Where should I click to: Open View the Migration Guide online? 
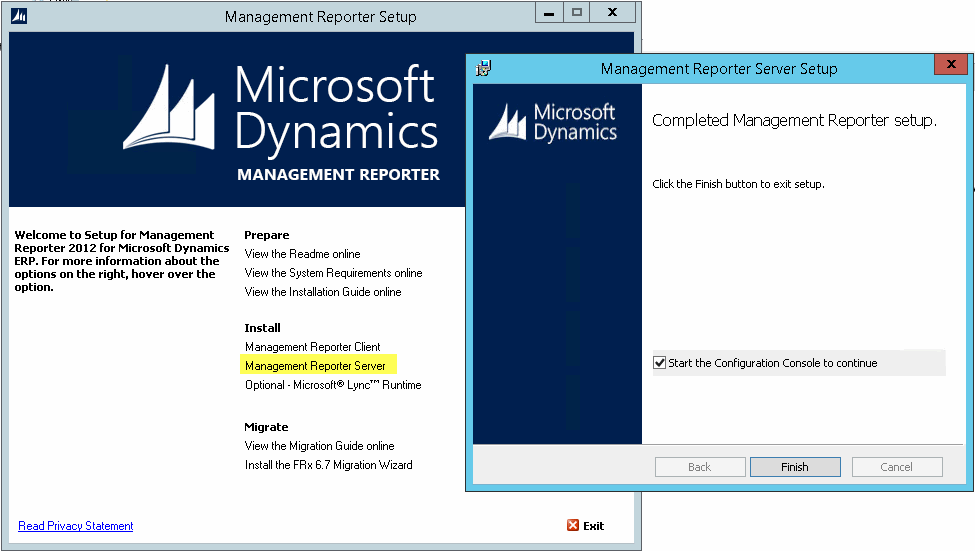pyautogui.click(x=319, y=446)
